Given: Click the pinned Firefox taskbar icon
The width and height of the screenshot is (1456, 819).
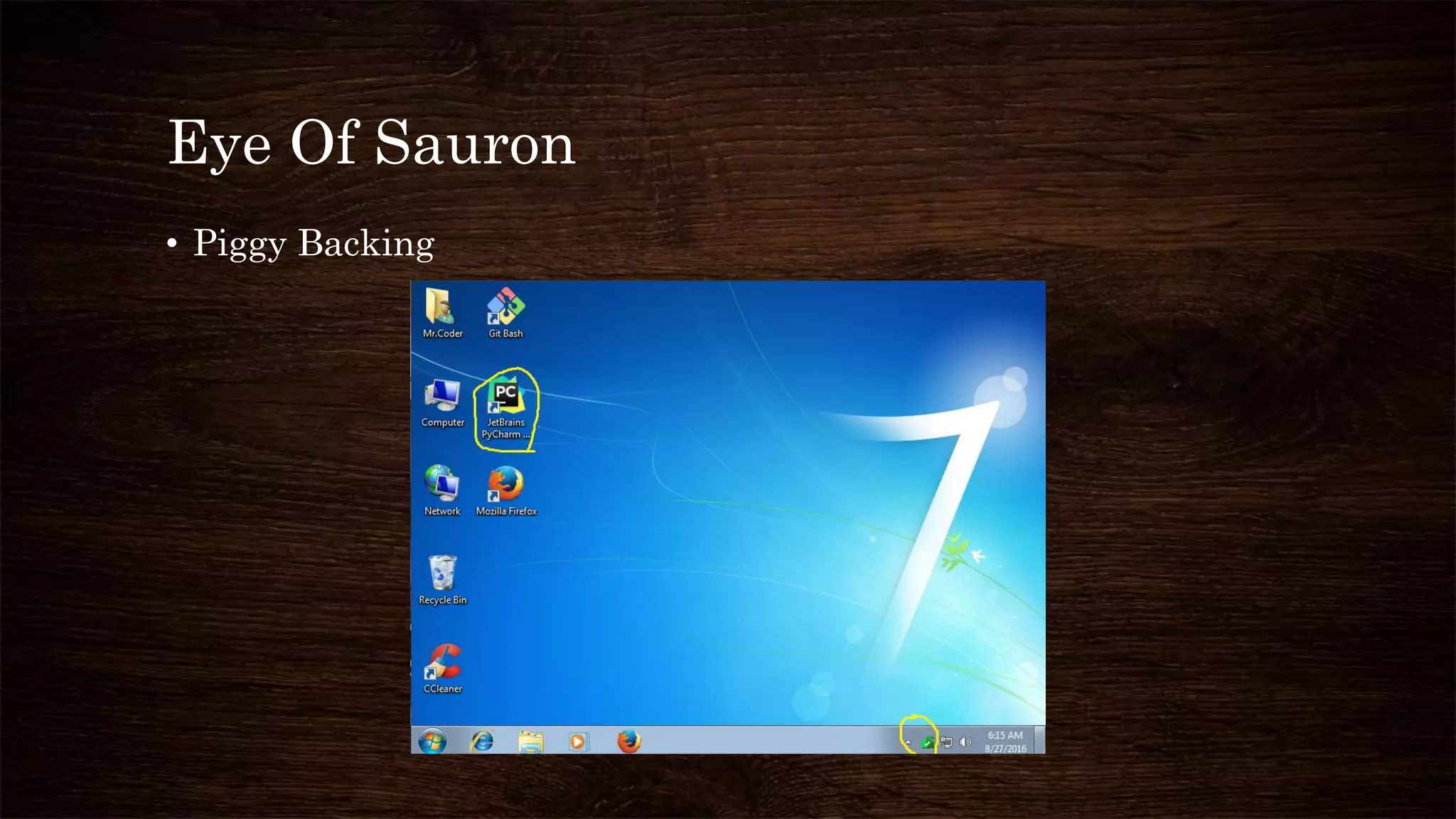Looking at the screenshot, I should click(x=628, y=742).
